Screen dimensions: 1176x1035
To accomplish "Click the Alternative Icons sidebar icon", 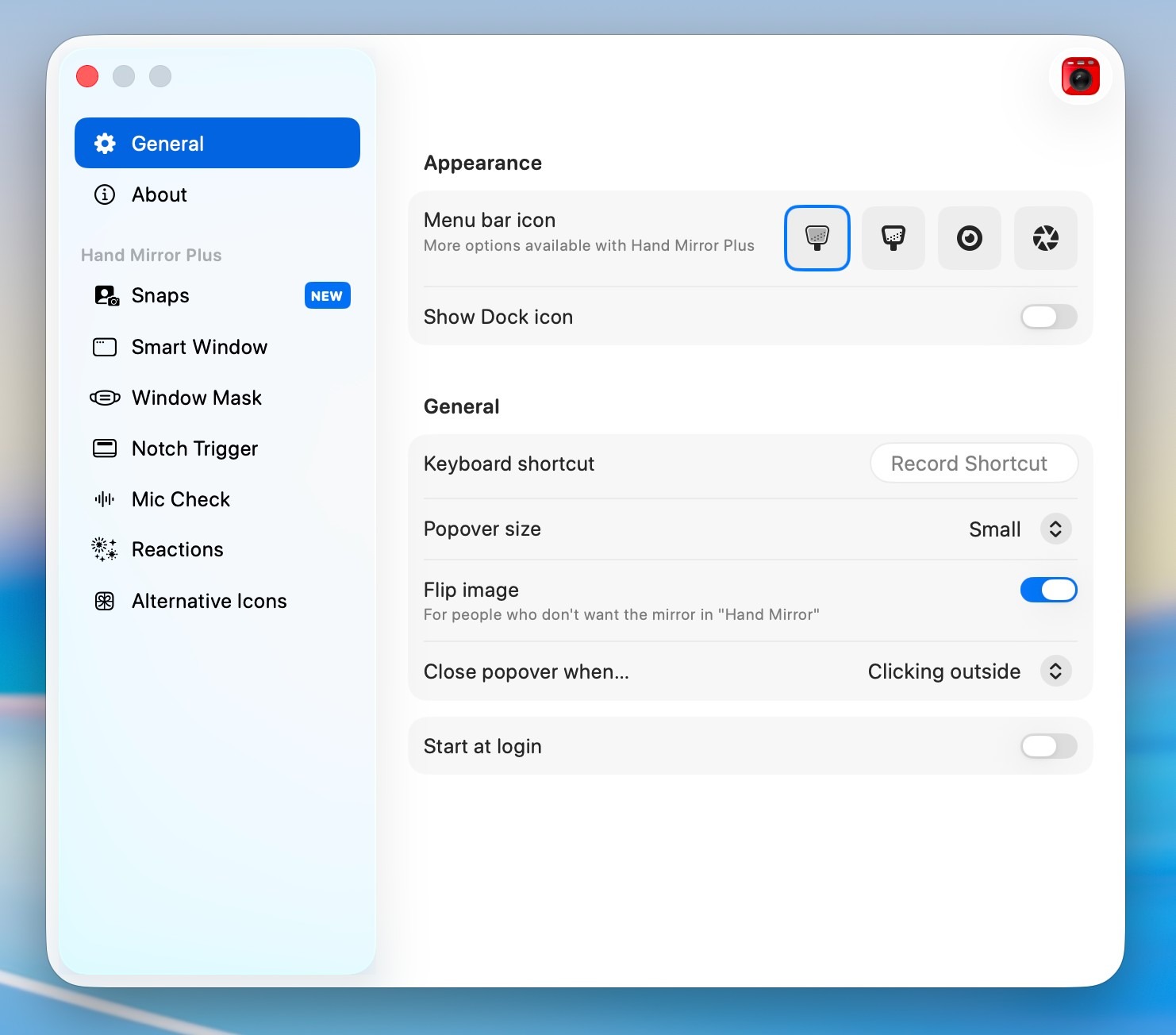I will pyautogui.click(x=105, y=601).
